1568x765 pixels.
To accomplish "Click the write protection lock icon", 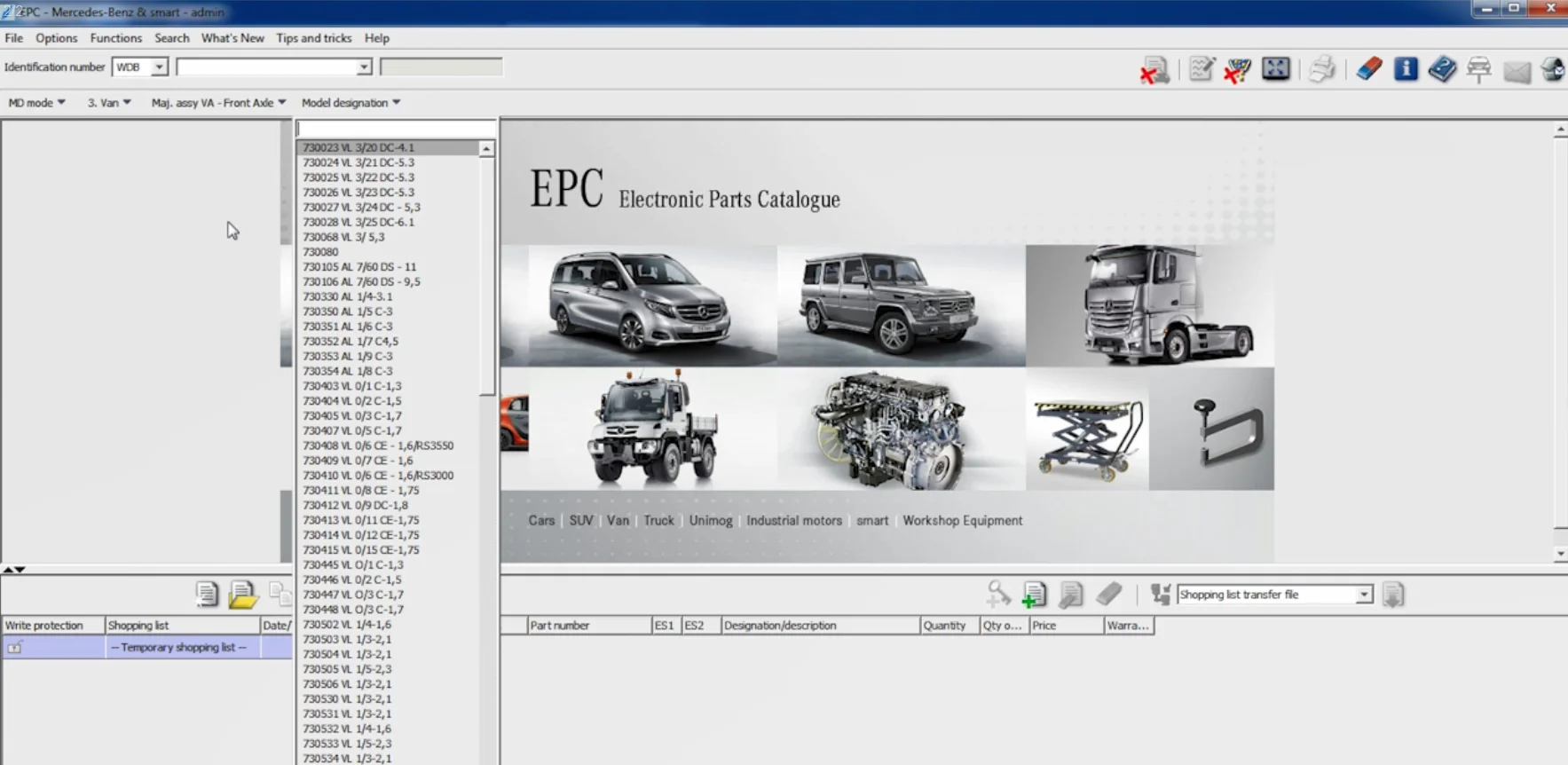I will pyautogui.click(x=15, y=648).
